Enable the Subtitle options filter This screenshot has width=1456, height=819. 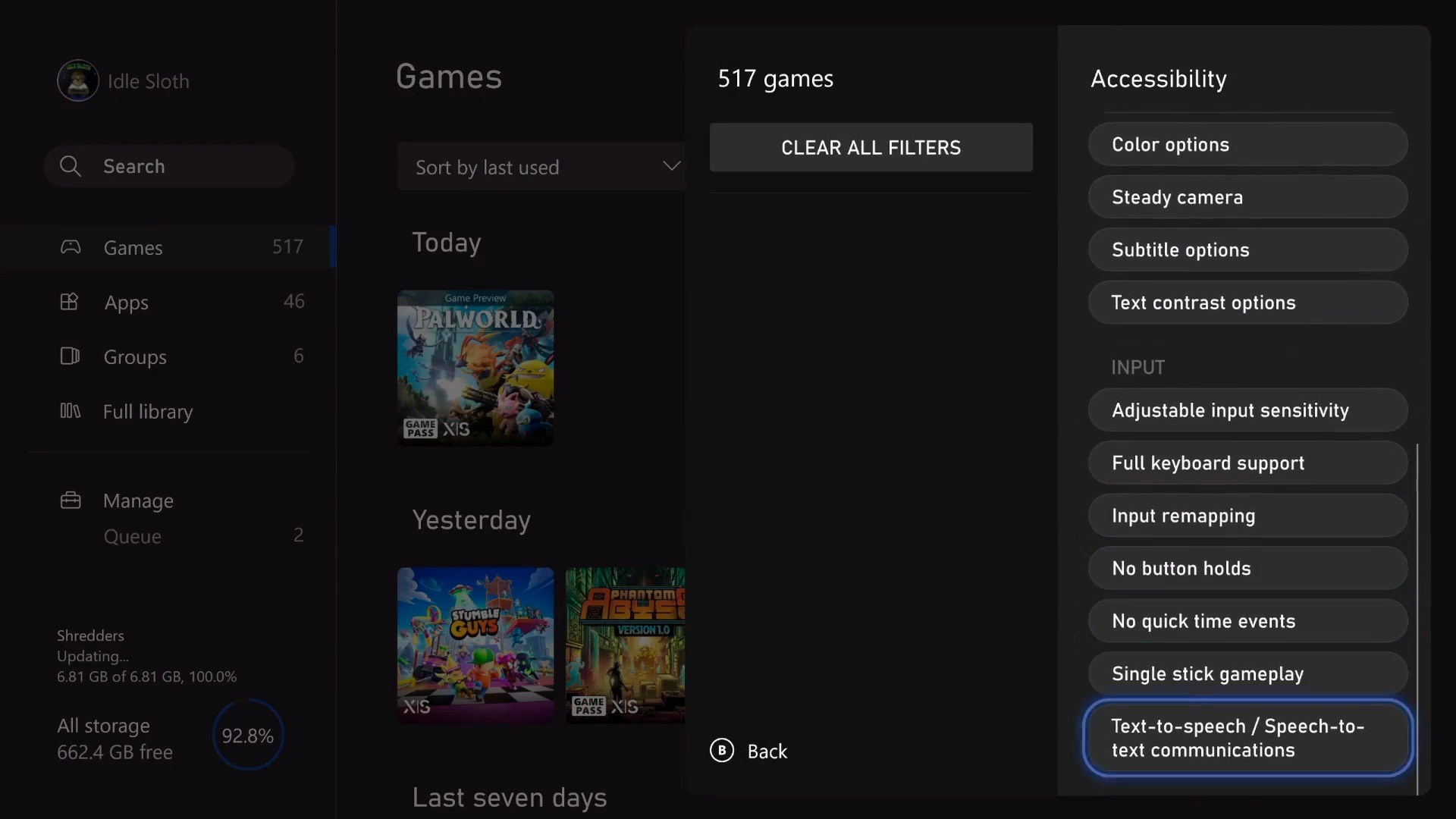pyautogui.click(x=1247, y=249)
